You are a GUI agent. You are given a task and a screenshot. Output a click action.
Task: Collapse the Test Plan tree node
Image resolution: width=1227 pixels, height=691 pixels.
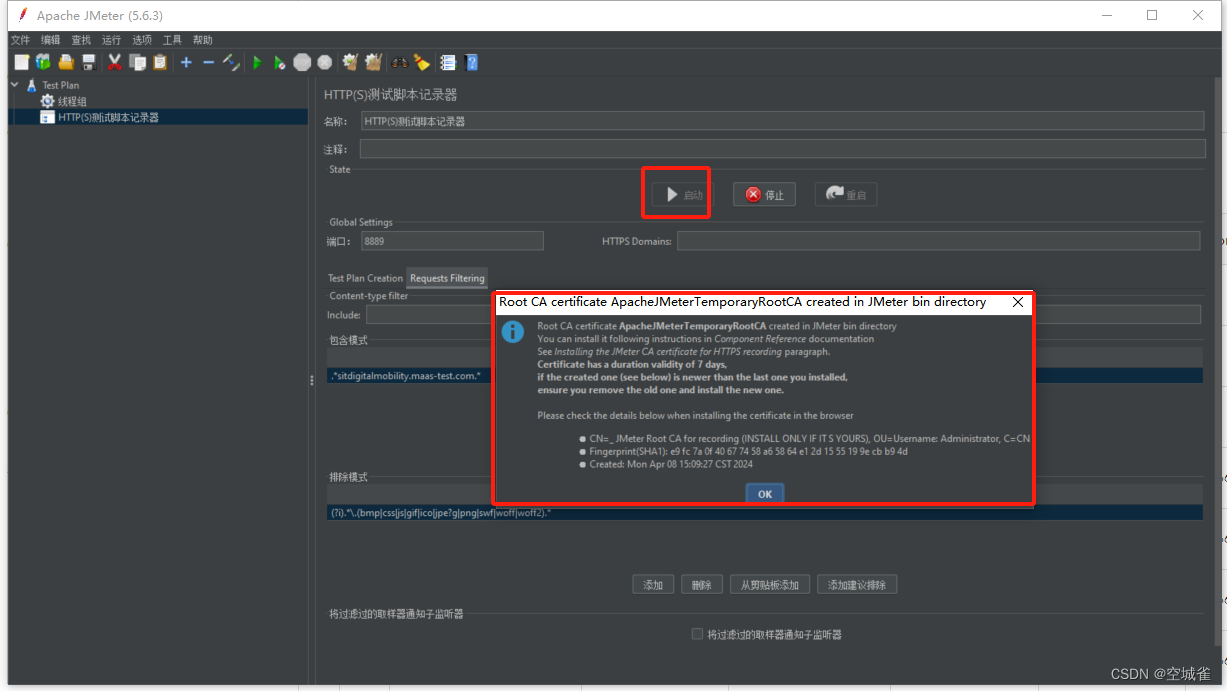[x=15, y=85]
